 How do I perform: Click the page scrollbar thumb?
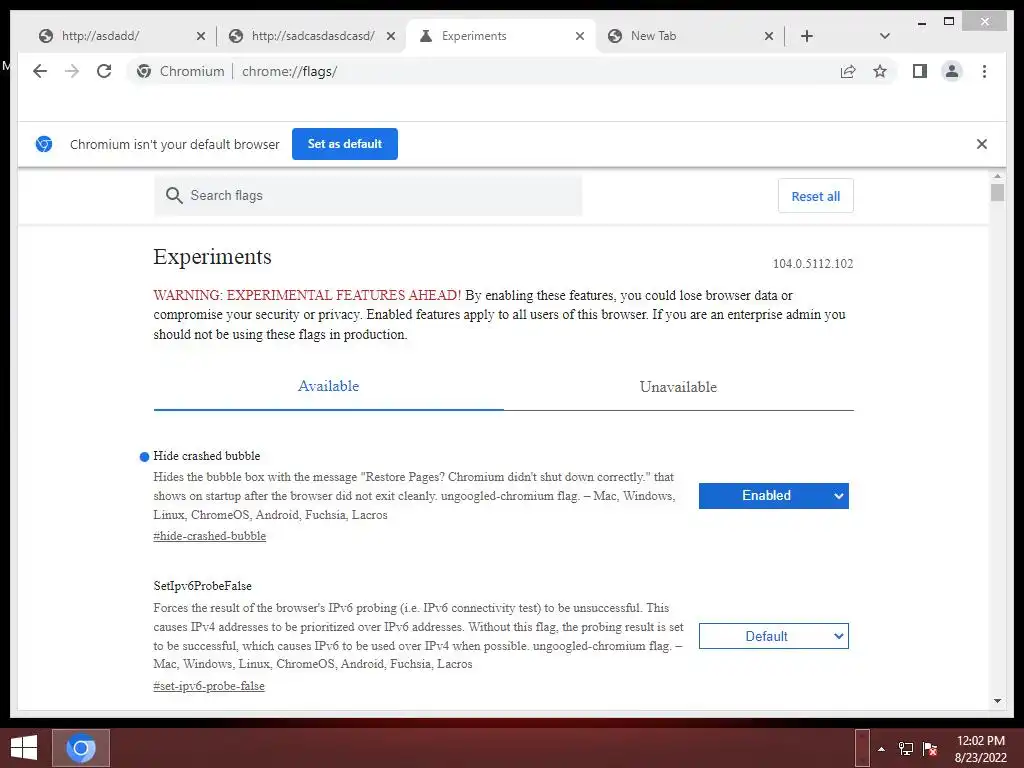(x=997, y=193)
